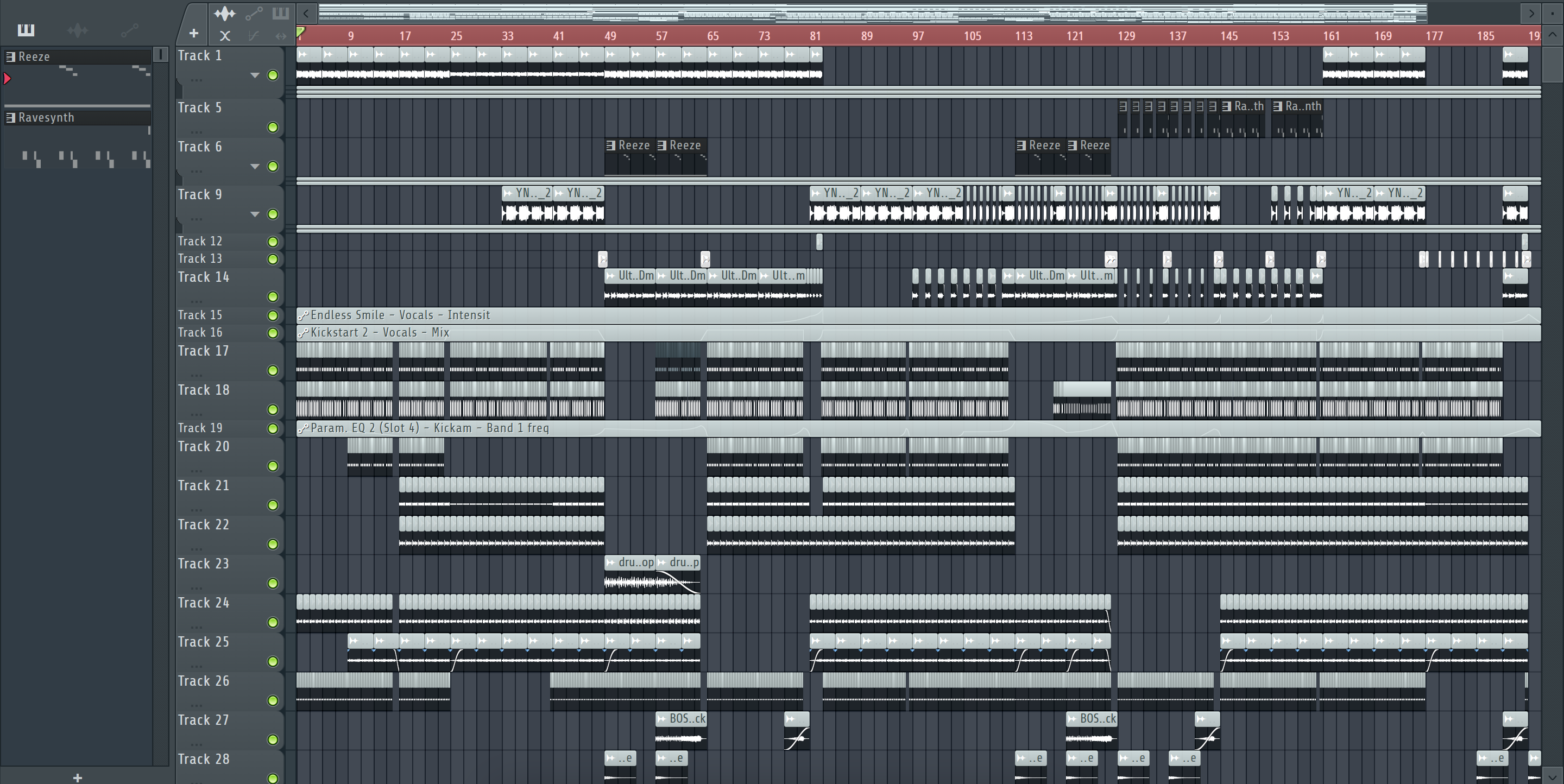This screenshot has height=784, width=1564.
Task: Mute Track 1 with its green light
Action: point(273,75)
